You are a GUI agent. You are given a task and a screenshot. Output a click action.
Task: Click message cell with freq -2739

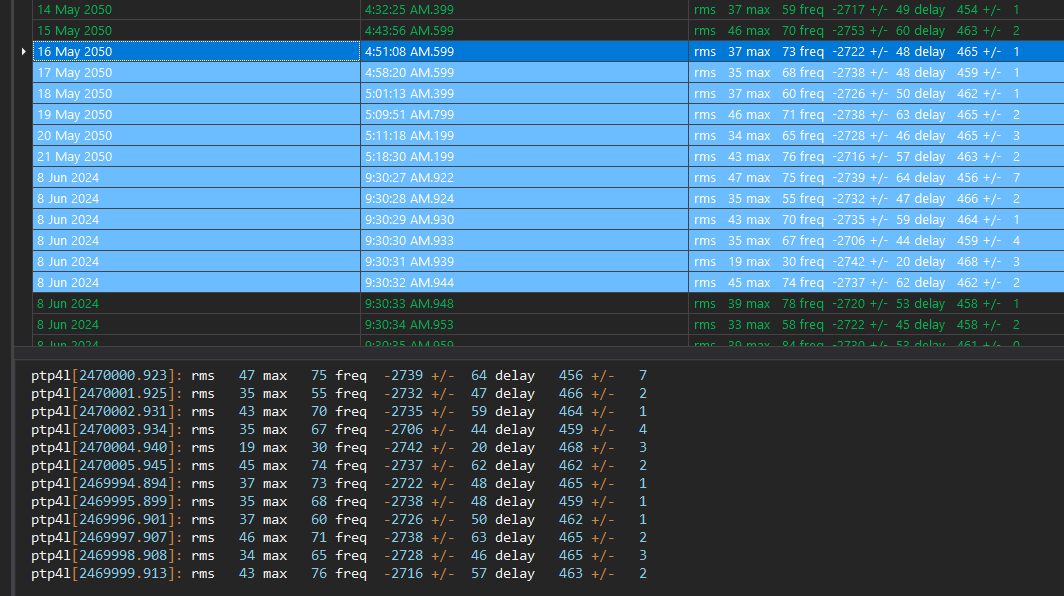877,178
